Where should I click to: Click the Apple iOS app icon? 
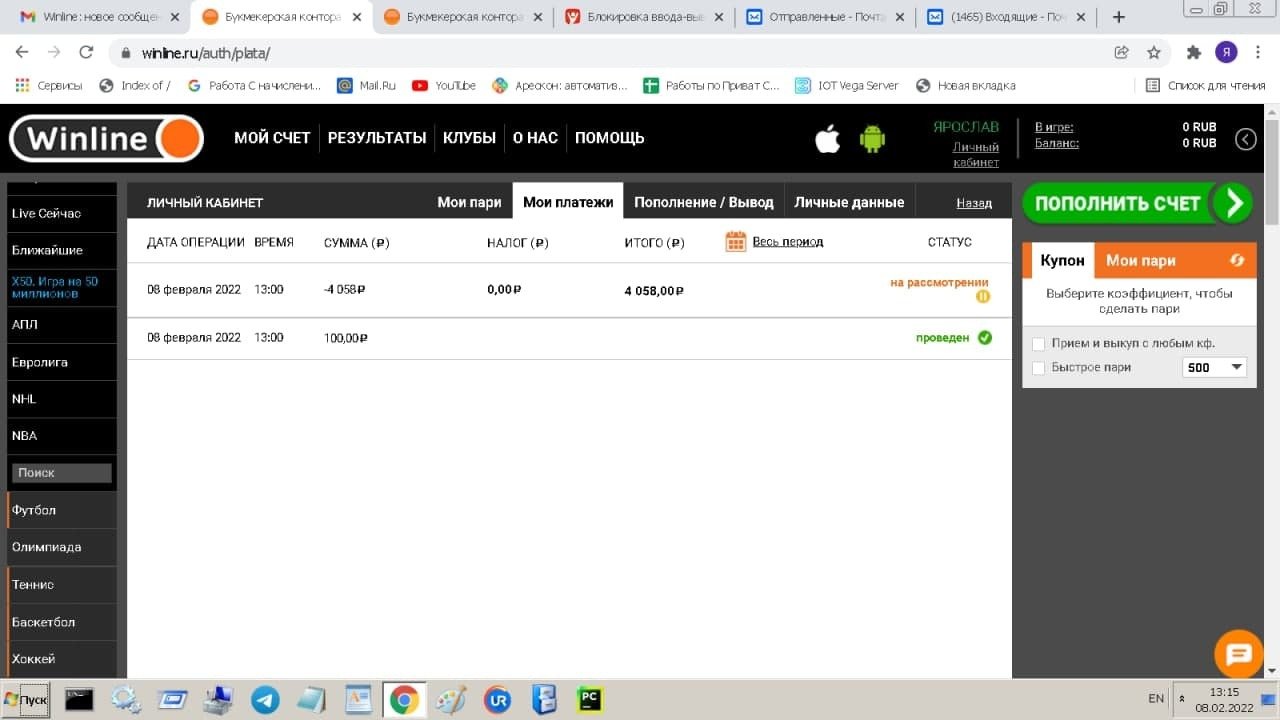827,139
